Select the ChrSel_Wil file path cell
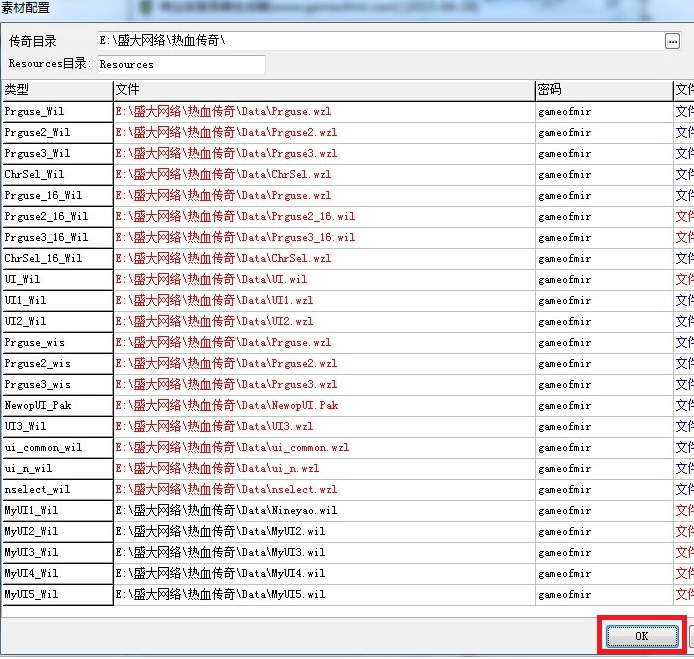694x659 pixels. click(323, 174)
